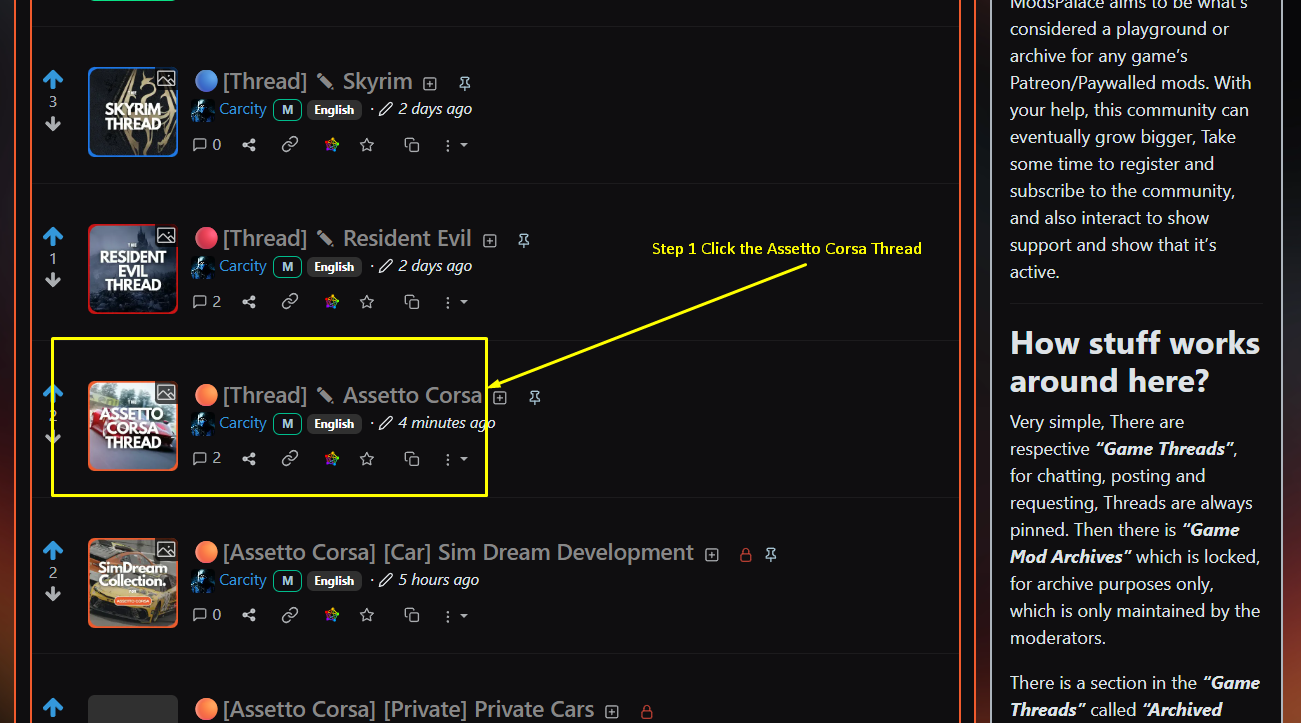Share the Sim Dream Development post
Viewport: 1301px width, 723px height.
point(249,616)
